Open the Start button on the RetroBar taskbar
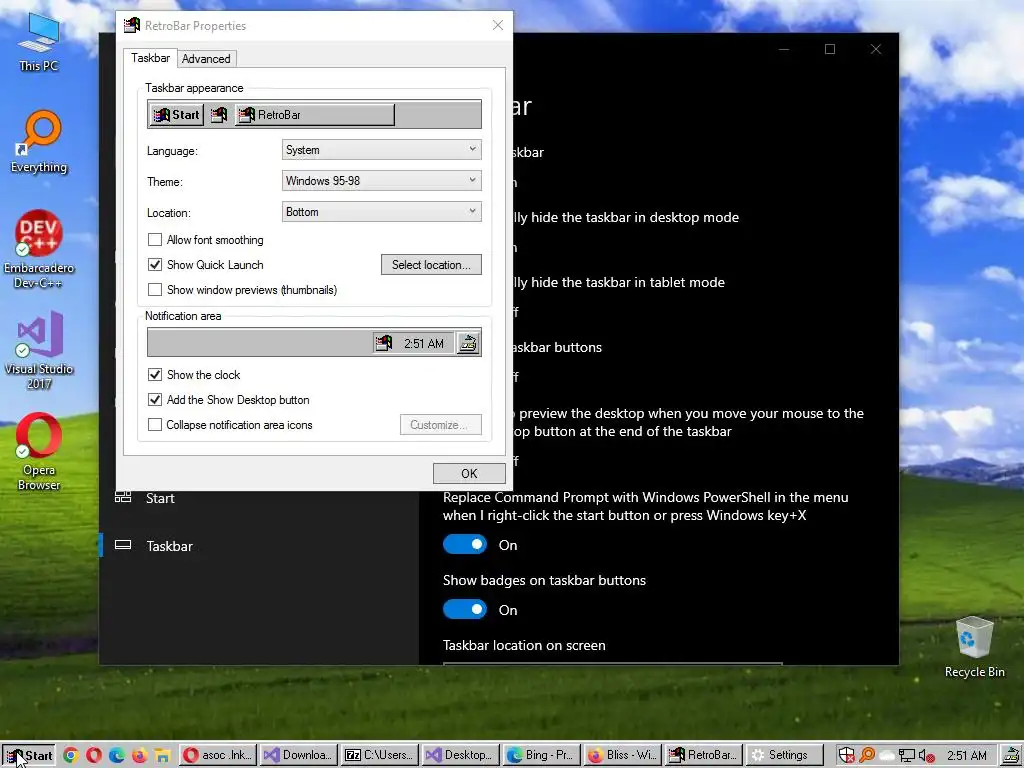The image size is (1024, 768). tap(29, 756)
